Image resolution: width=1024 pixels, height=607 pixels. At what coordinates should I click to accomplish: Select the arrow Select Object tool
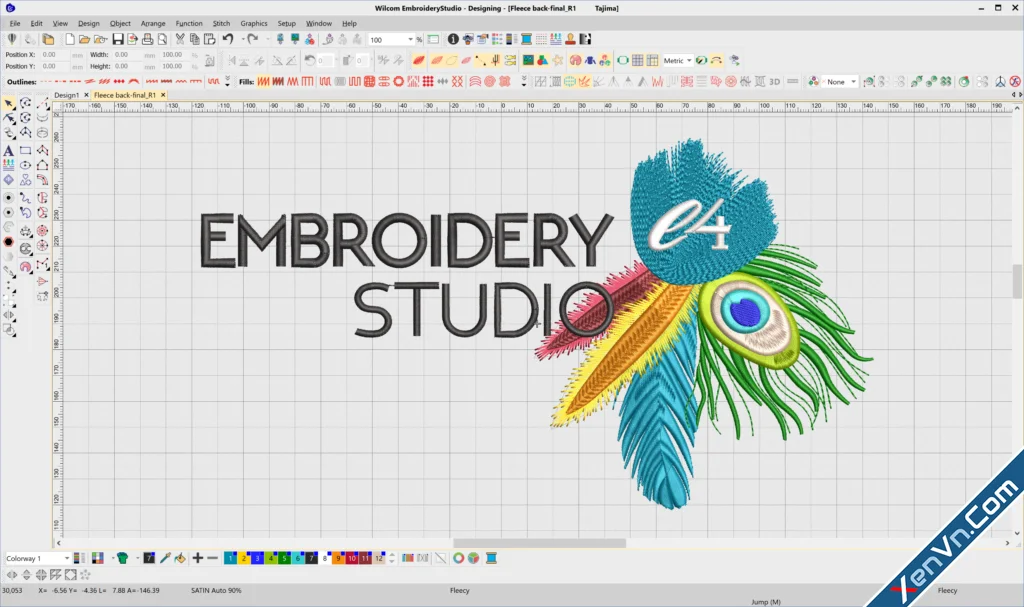tap(8, 103)
